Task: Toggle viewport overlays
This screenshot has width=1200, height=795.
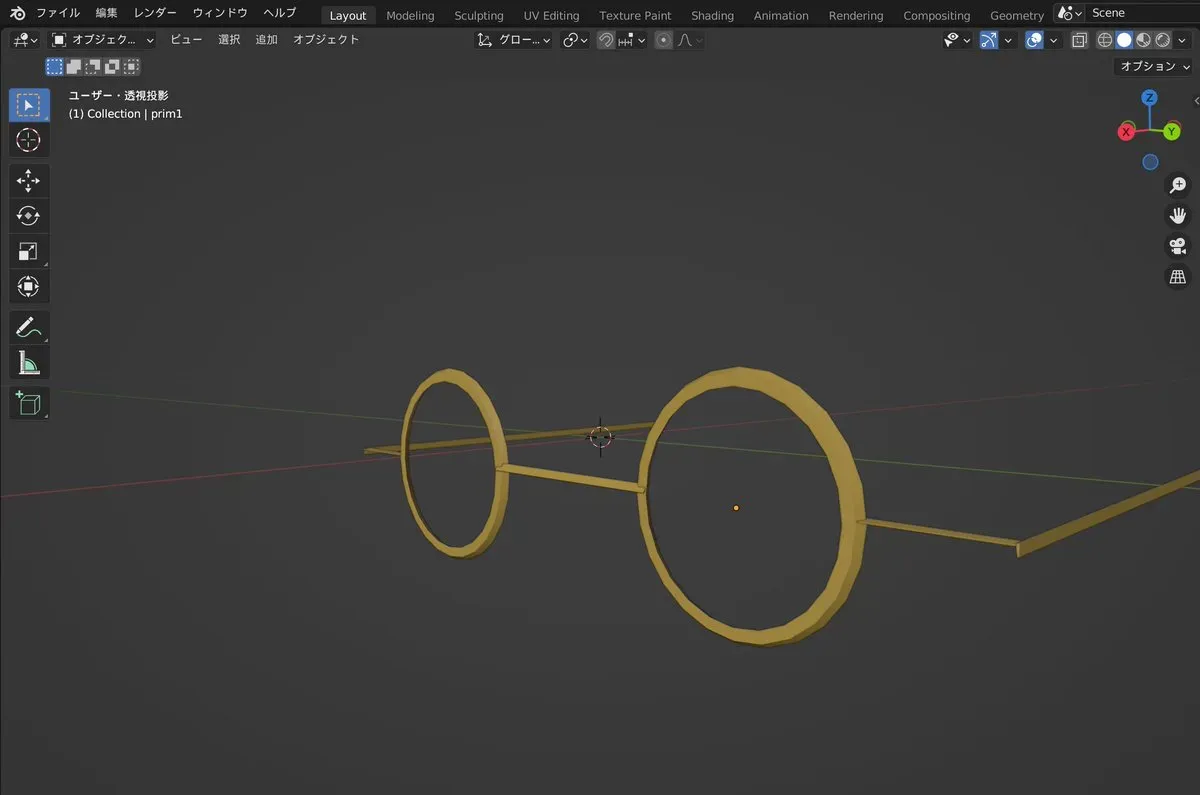Action: click(x=1035, y=40)
